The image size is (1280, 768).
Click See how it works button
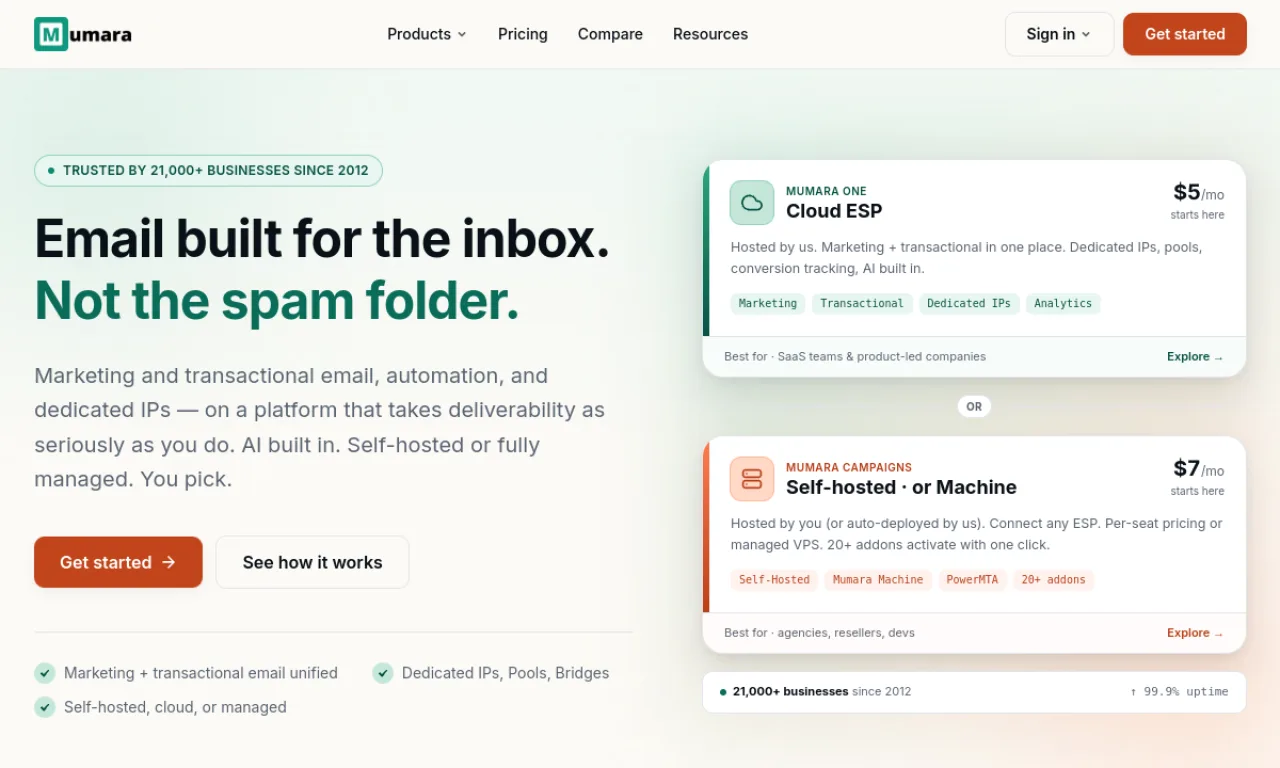pyautogui.click(x=312, y=562)
